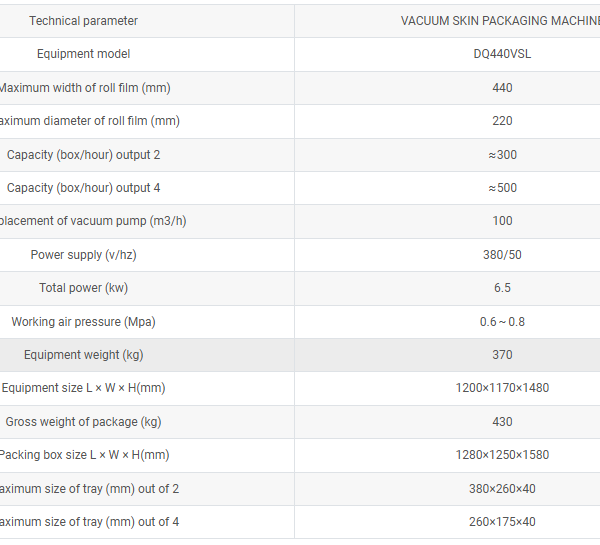Click the roll film diameter value 220
The width and height of the screenshot is (600, 545).
502,121
